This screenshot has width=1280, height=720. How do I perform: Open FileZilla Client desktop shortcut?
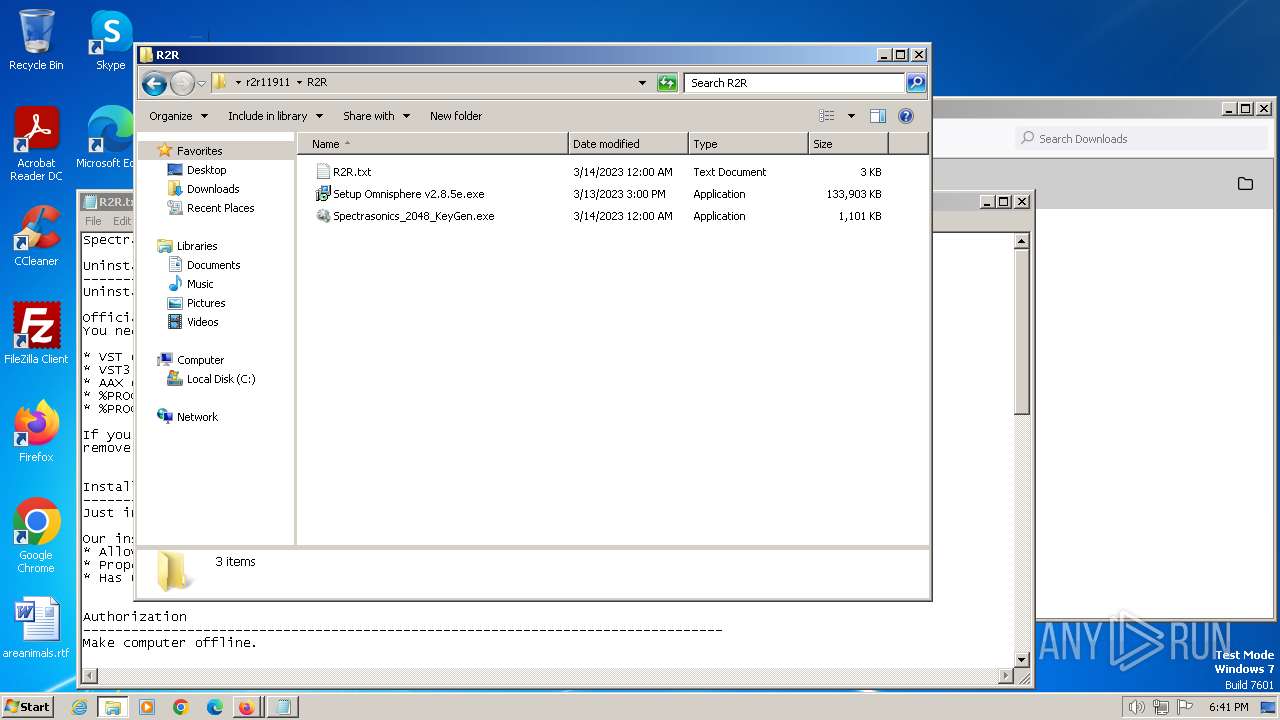click(36, 334)
